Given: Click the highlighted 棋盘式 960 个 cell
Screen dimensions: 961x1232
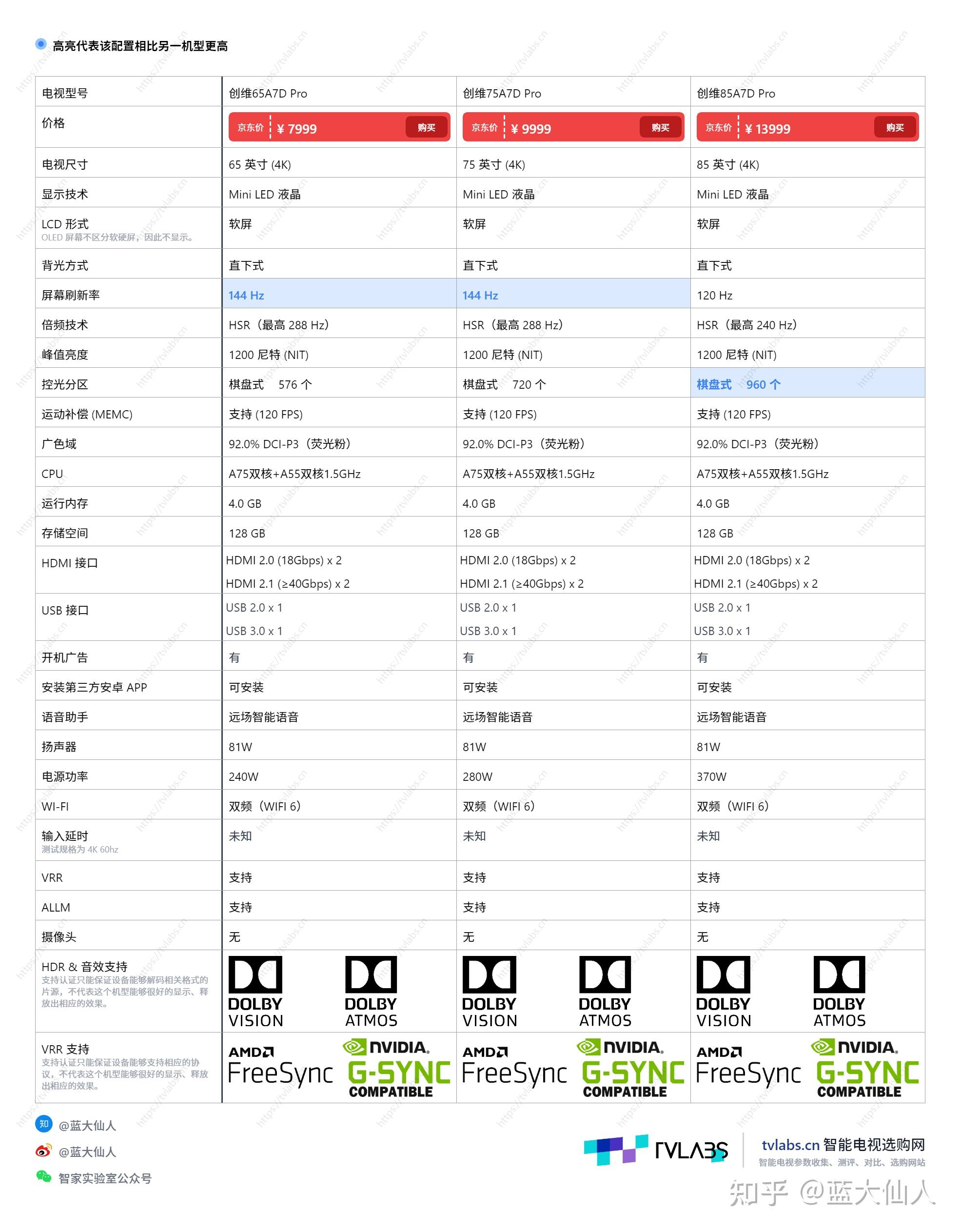Looking at the screenshot, I should pos(807,382).
